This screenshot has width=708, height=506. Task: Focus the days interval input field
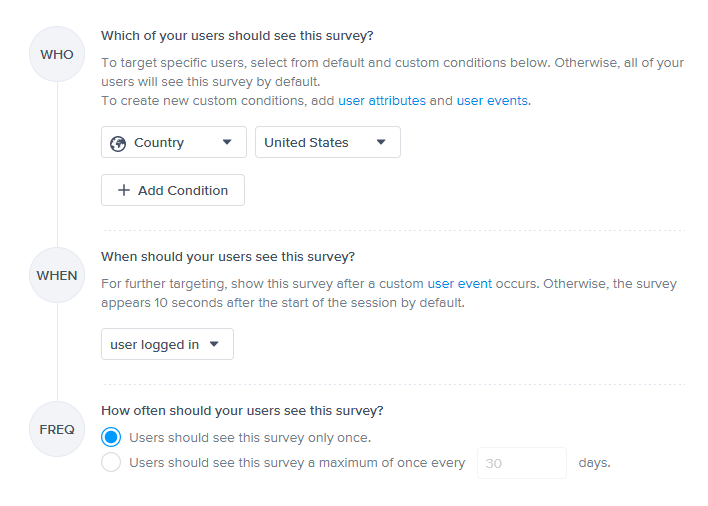(x=521, y=463)
